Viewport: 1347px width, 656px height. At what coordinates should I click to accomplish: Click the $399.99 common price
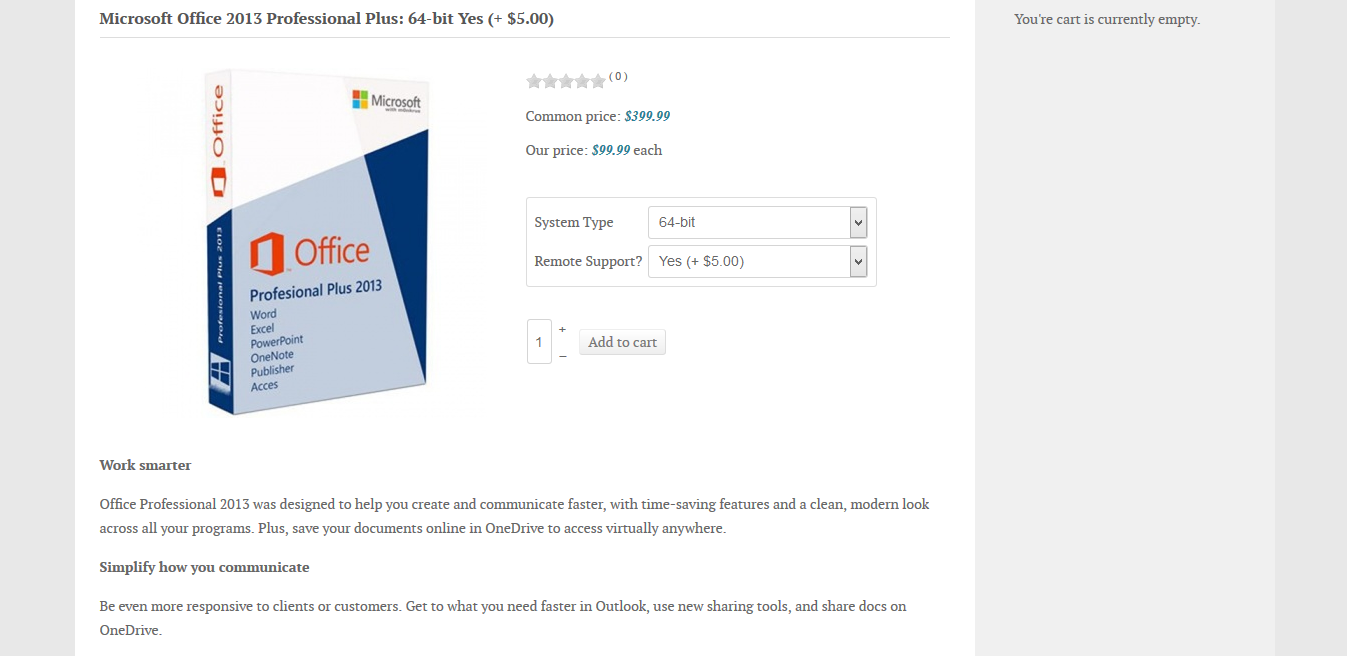(647, 116)
